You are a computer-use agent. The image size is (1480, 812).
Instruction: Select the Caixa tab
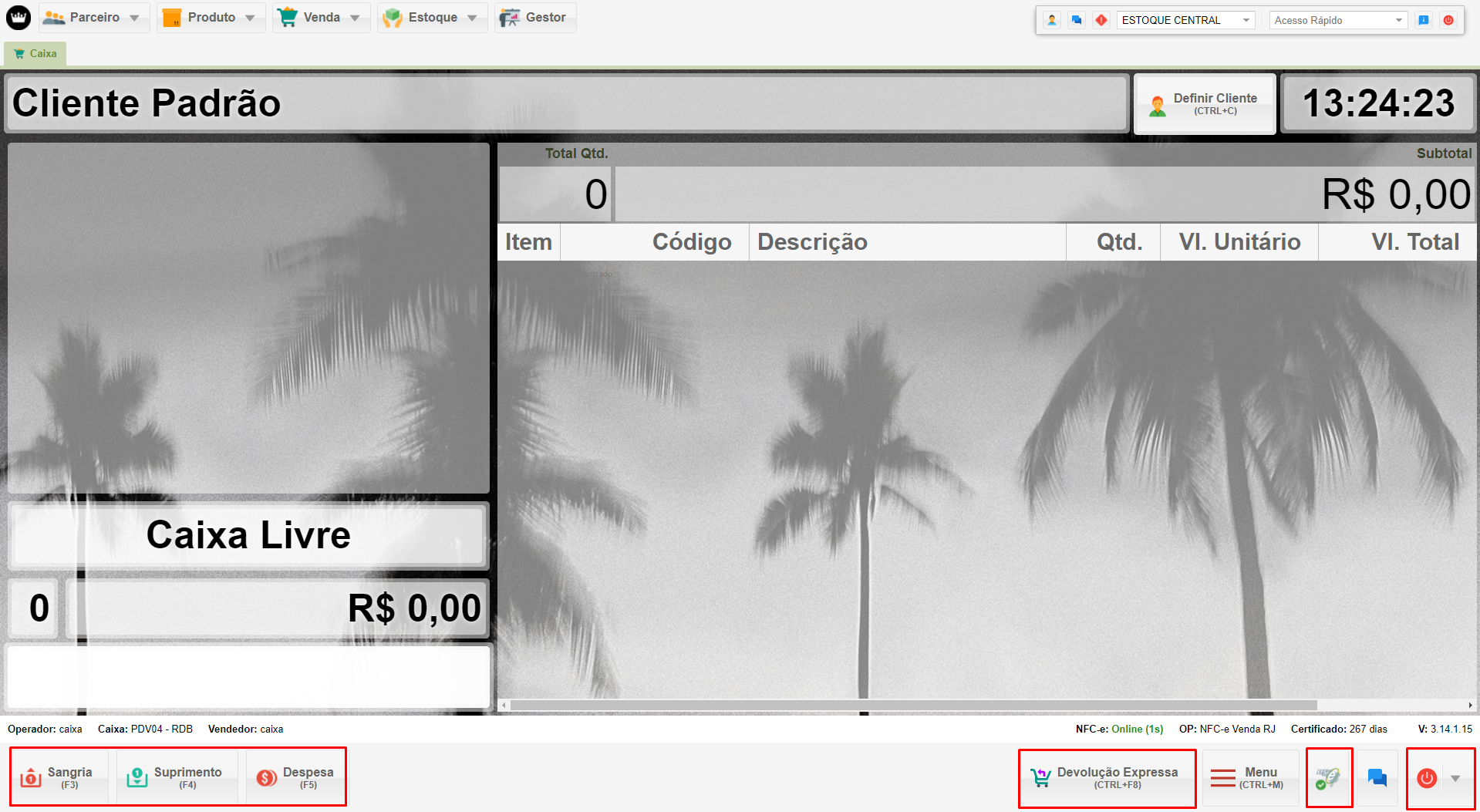click(35, 53)
